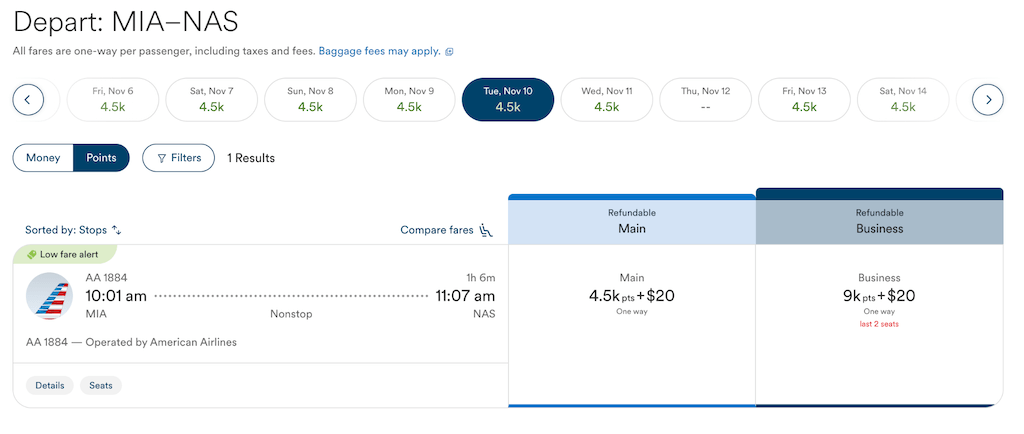Click the Low fare alert tag
Image resolution: width=1024 pixels, height=434 pixels.
[x=64, y=255]
